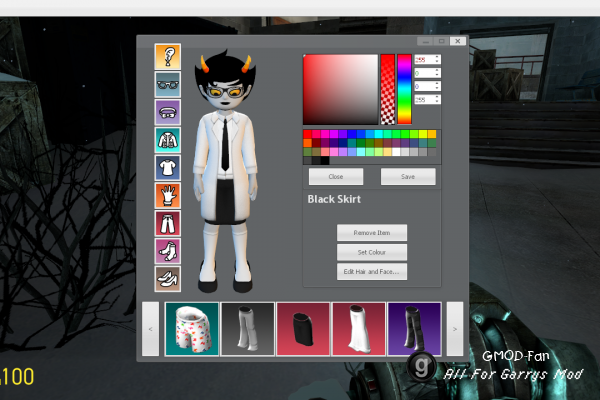Pick the pure black palette swatch
The image size is (600, 400).
click(x=325, y=160)
